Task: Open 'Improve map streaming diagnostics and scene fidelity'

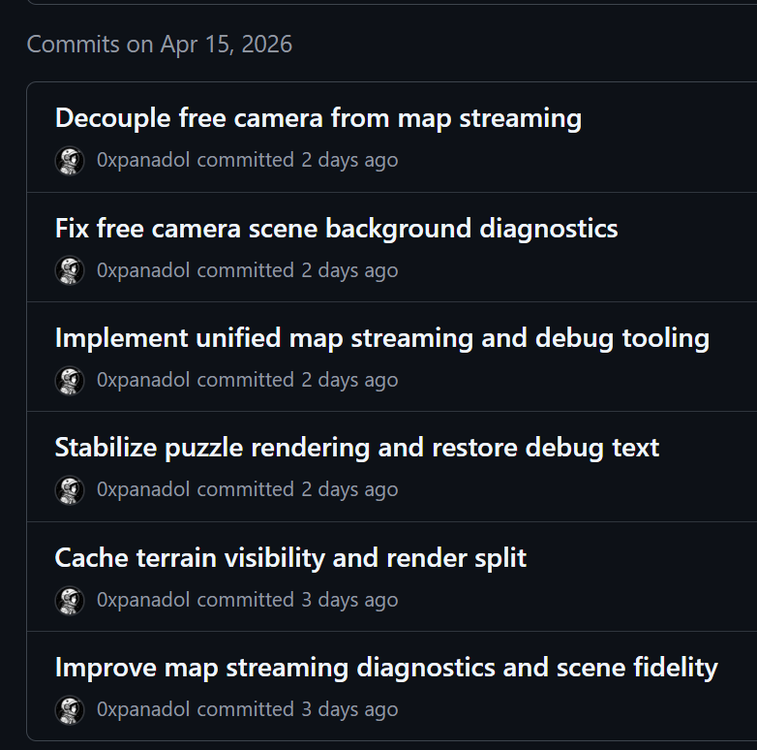Action: point(386,667)
